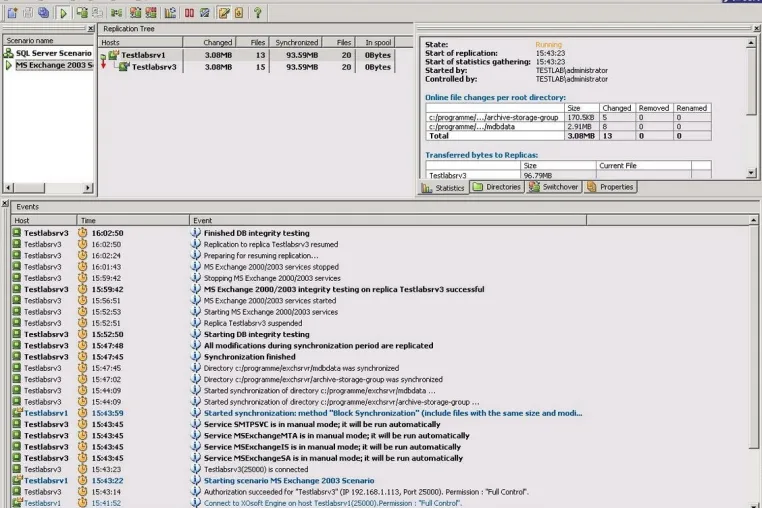
Task: Click host icon of 15:52:51 event row
Action: [17, 323]
